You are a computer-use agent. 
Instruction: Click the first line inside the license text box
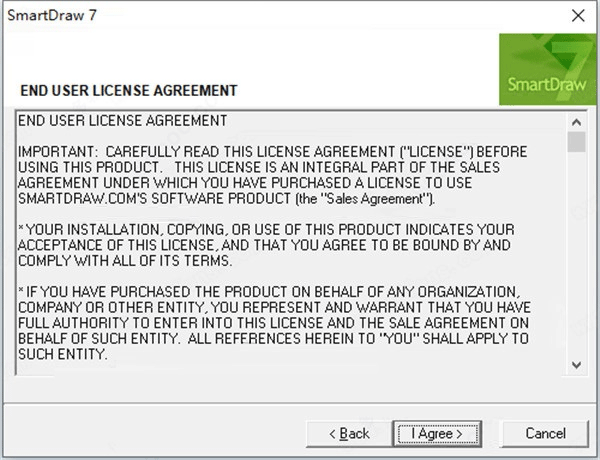(x=123, y=121)
